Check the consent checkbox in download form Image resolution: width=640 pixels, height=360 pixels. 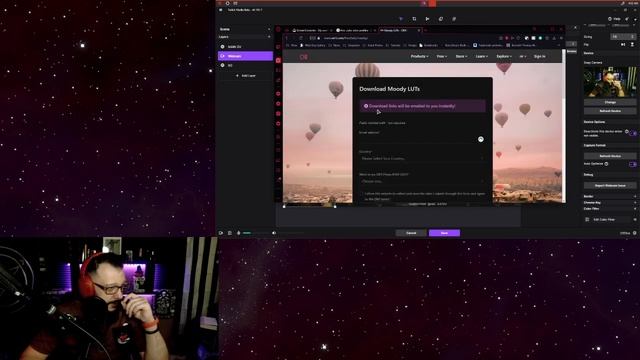point(361,194)
